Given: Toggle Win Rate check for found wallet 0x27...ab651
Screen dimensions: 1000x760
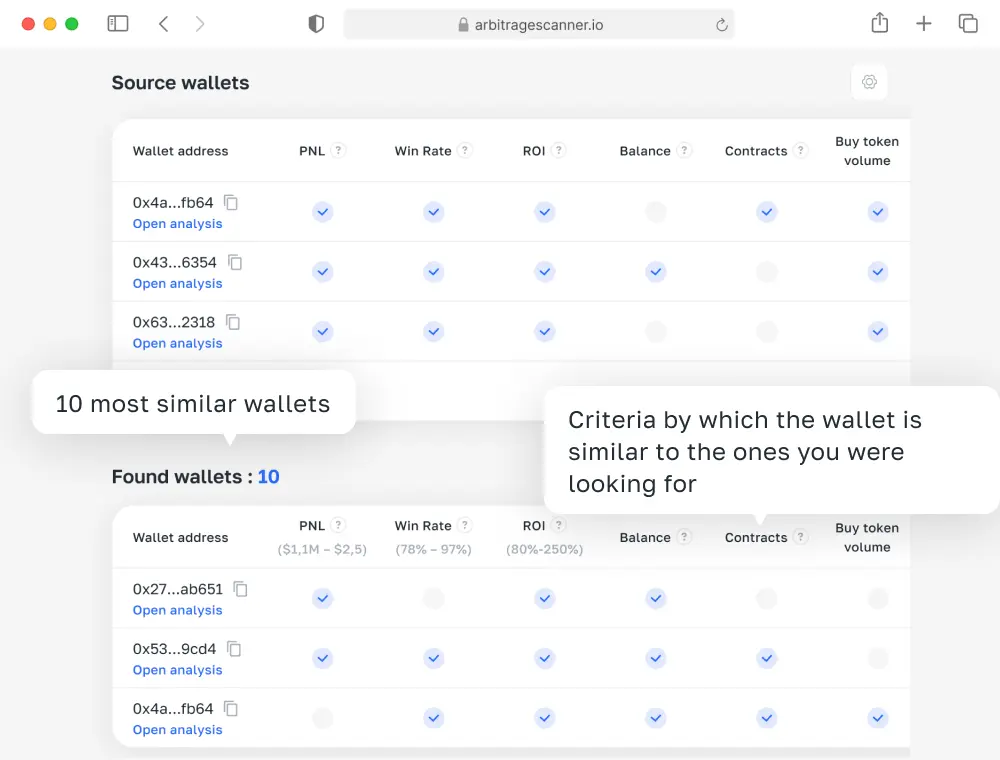Looking at the screenshot, I should point(433,599).
